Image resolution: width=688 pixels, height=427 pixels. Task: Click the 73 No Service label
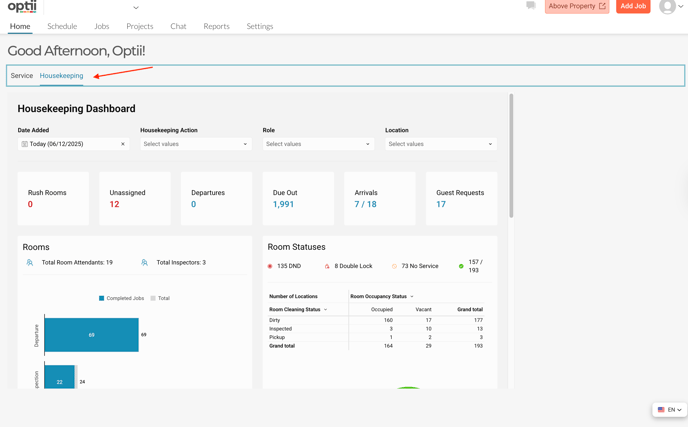tap(420, 266)
